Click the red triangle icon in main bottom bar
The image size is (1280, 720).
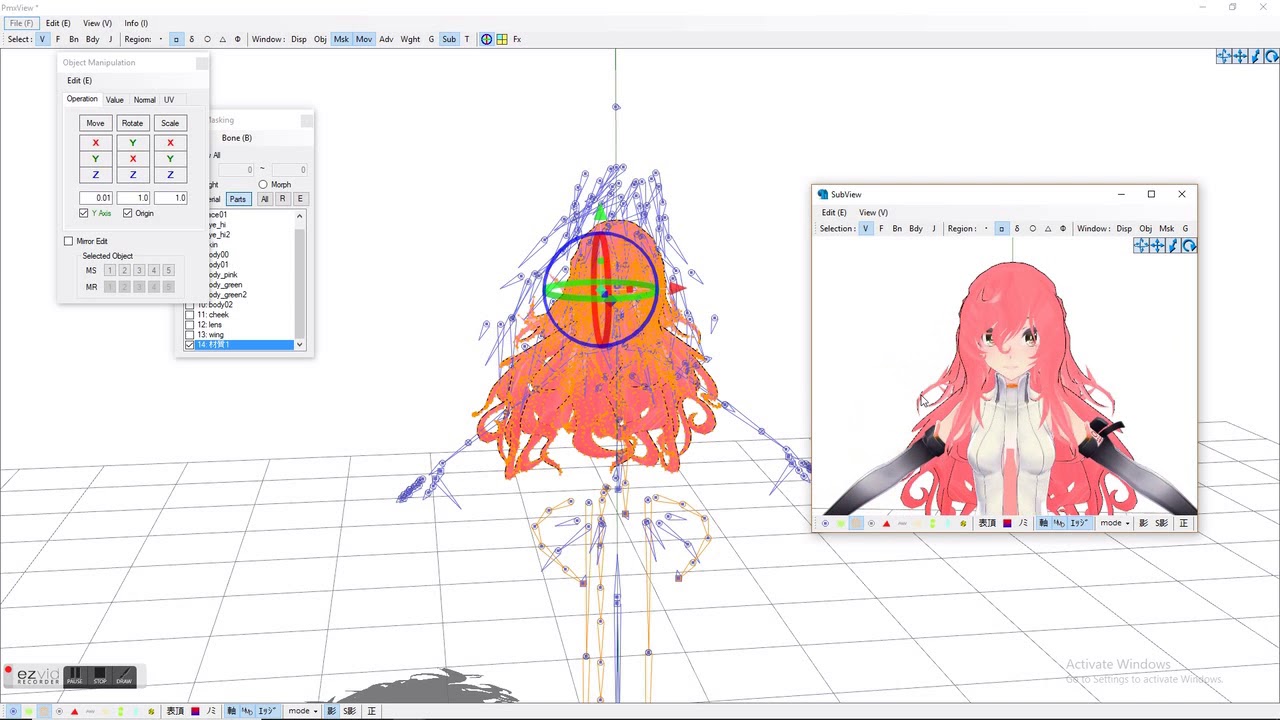click(74, 711)
